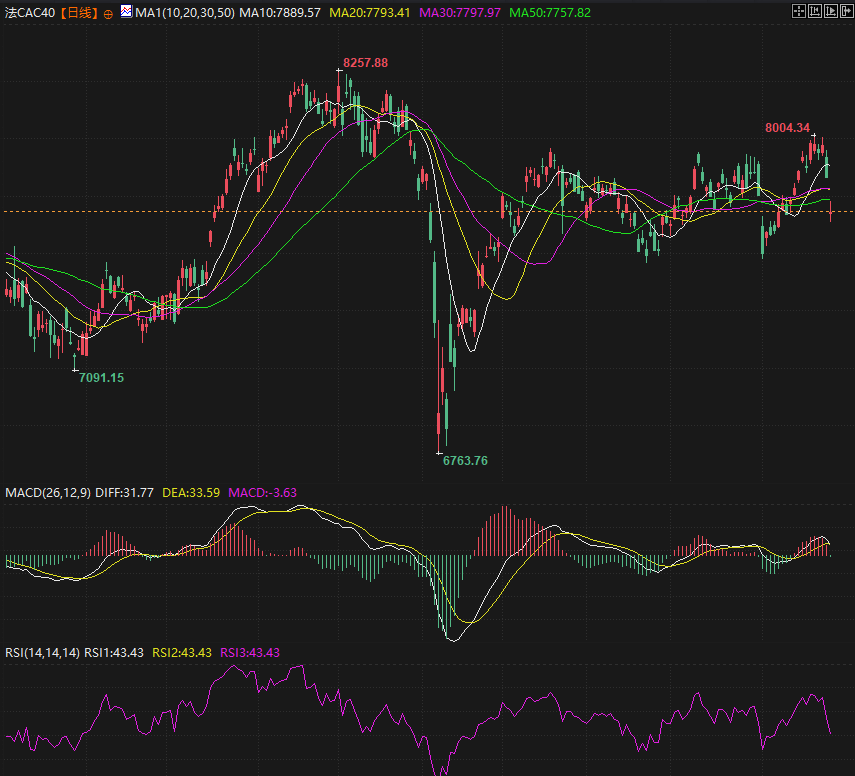Click the 8004.34 recent high marker
The height and width of the screenshot is (776, 855).
(787, 128)
